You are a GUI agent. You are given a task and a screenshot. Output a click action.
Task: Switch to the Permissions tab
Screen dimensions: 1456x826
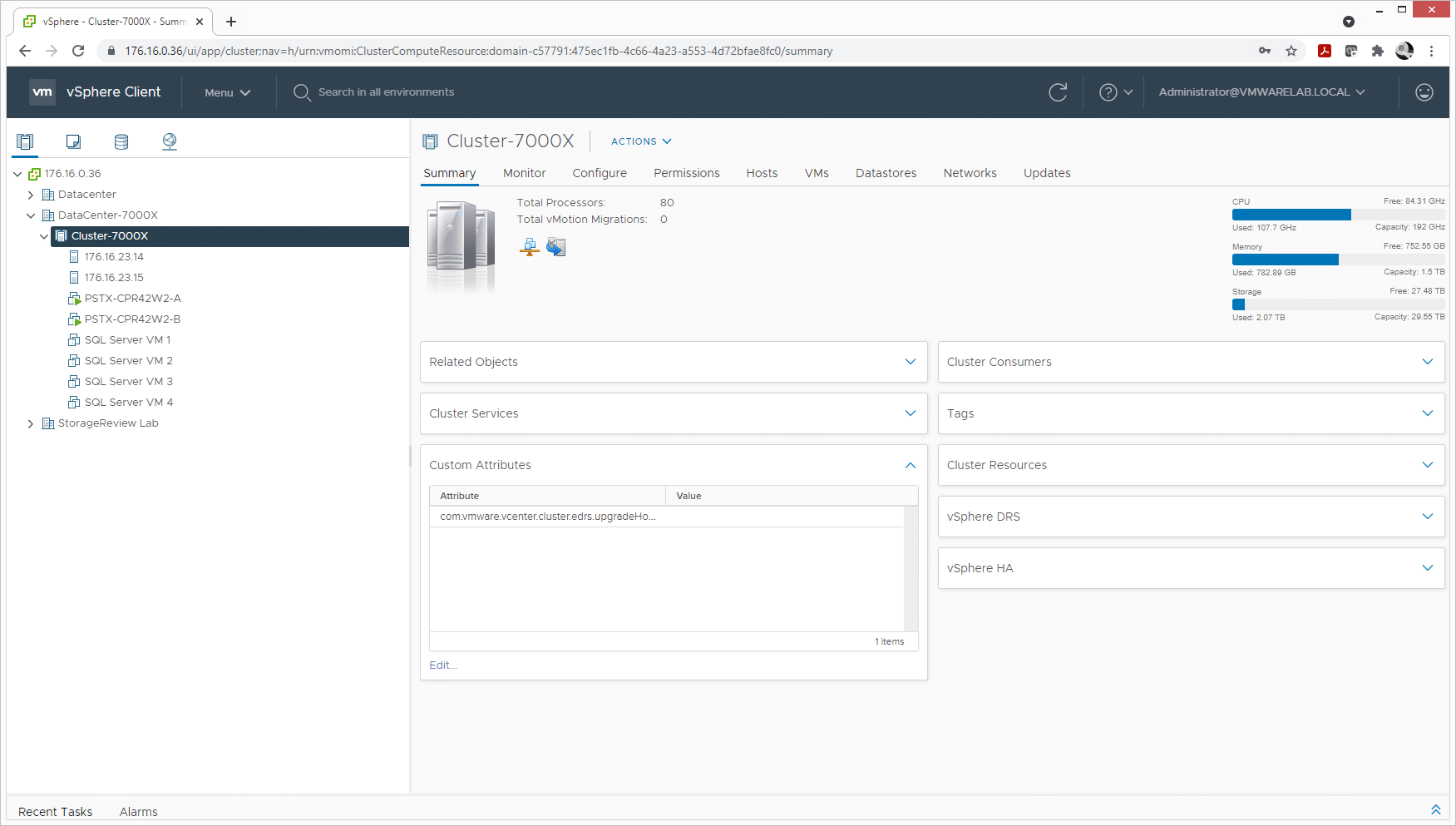tap(687, 173)
